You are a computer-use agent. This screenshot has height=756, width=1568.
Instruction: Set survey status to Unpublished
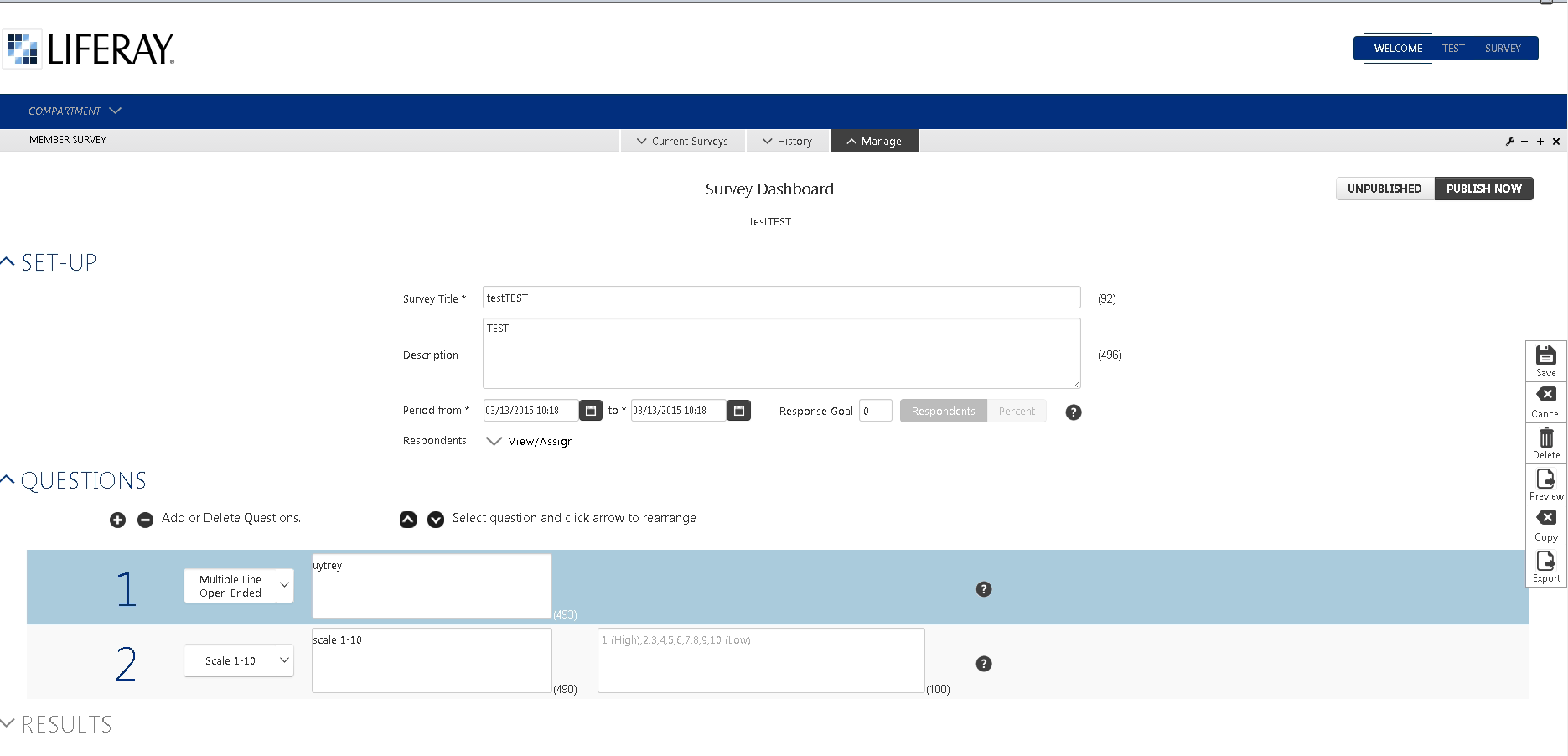point(1384,189)
